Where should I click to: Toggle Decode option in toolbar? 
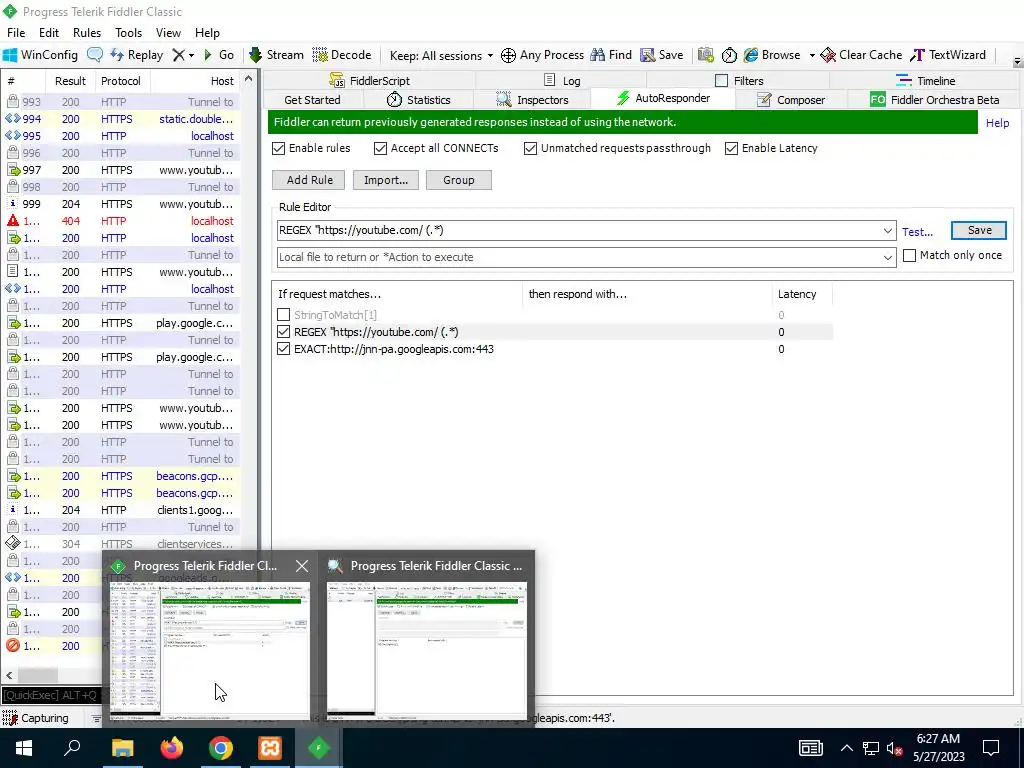pyautogui.click(x=342, y=55)
